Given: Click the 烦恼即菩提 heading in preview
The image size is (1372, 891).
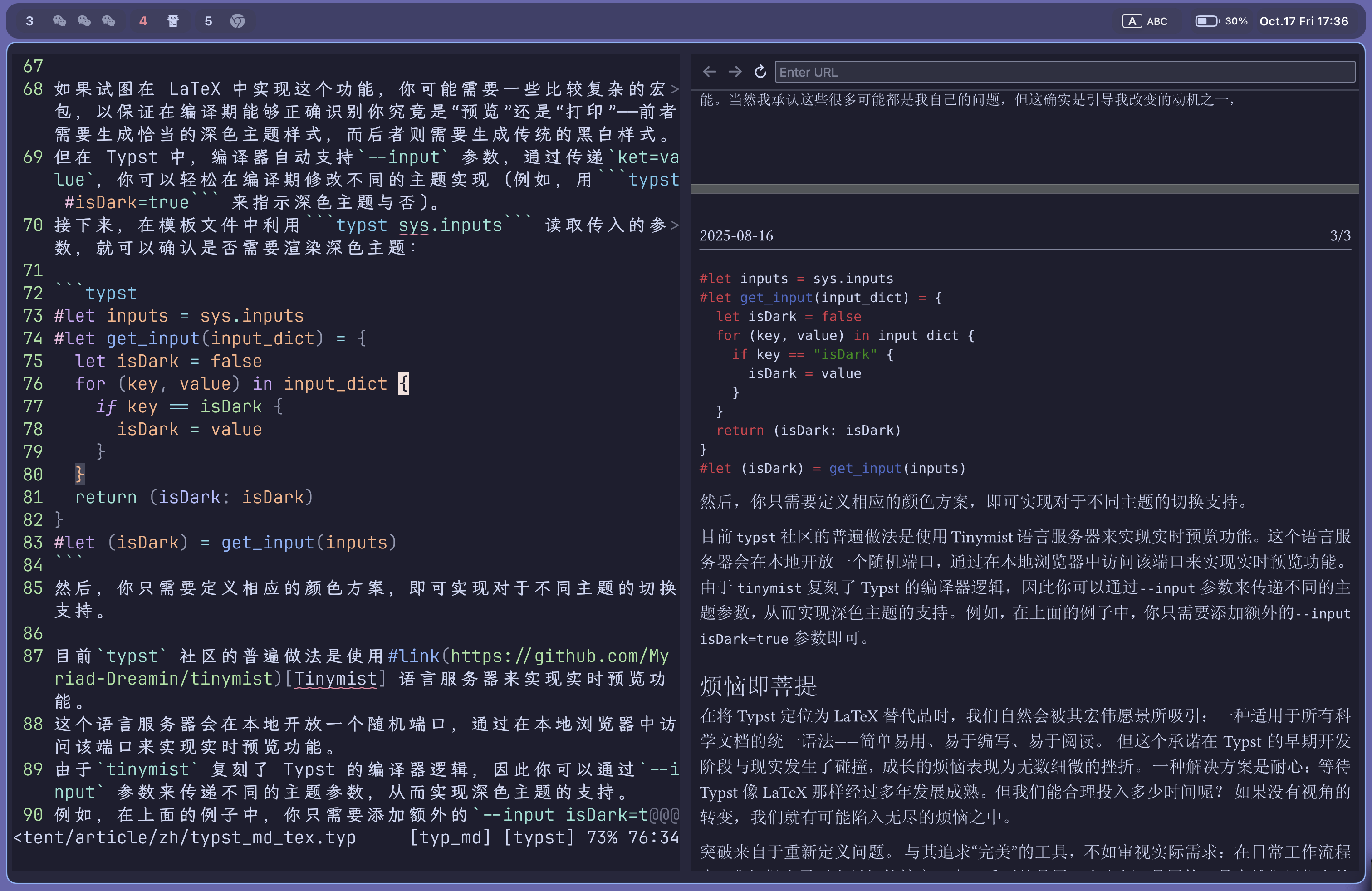Looking at the screenshot, I should 758,686.
